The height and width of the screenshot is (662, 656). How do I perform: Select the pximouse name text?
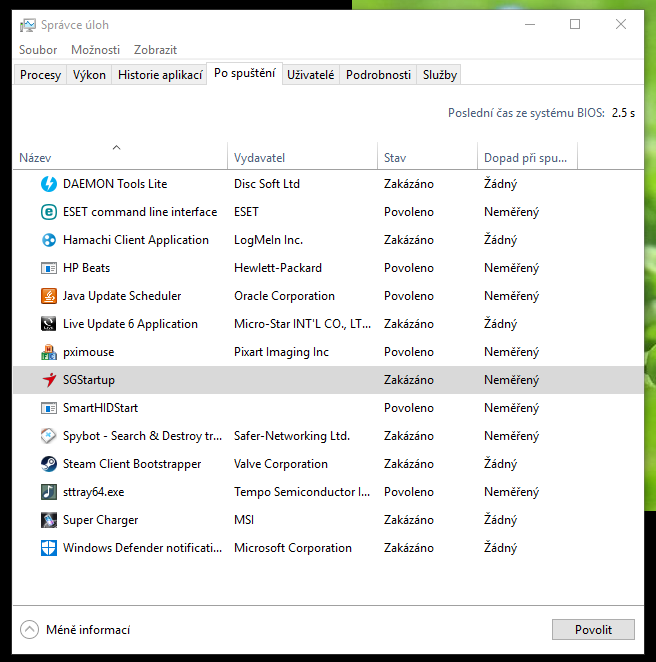pos(88,352)
